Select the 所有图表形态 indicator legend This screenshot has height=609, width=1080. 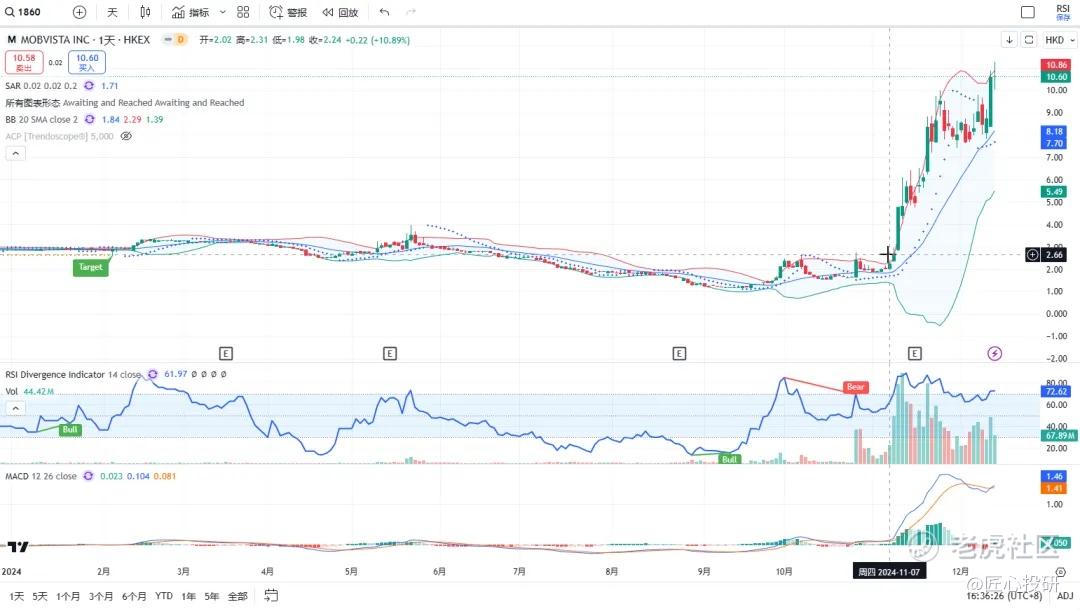click(x=125, y=103)
